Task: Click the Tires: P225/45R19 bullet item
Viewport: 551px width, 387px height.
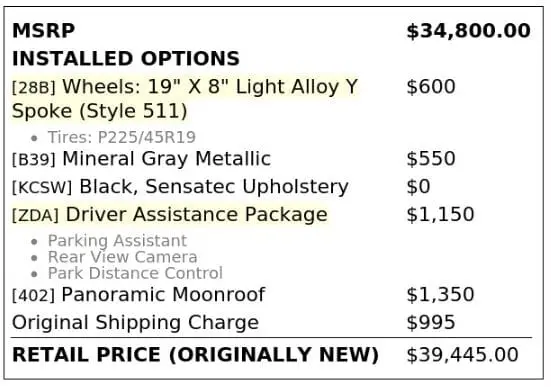Action: point(122,137)
